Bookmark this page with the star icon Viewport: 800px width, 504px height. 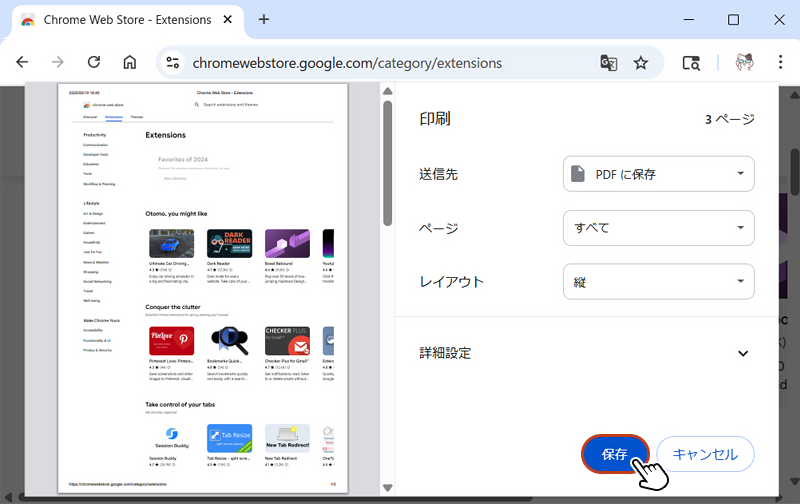[640, 63]
